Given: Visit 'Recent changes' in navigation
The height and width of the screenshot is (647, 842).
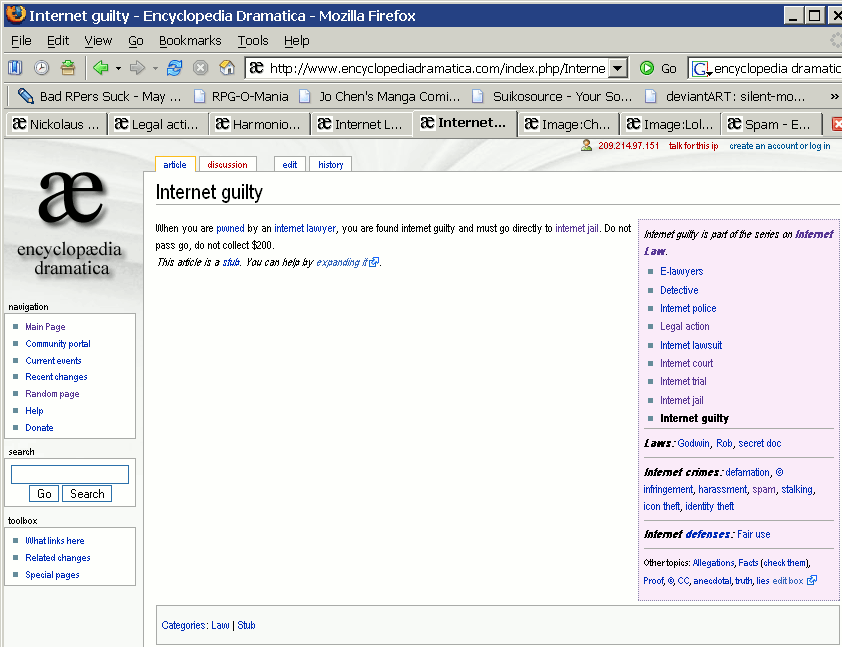Looking at the screenshot, I should (x=56, y=377).
